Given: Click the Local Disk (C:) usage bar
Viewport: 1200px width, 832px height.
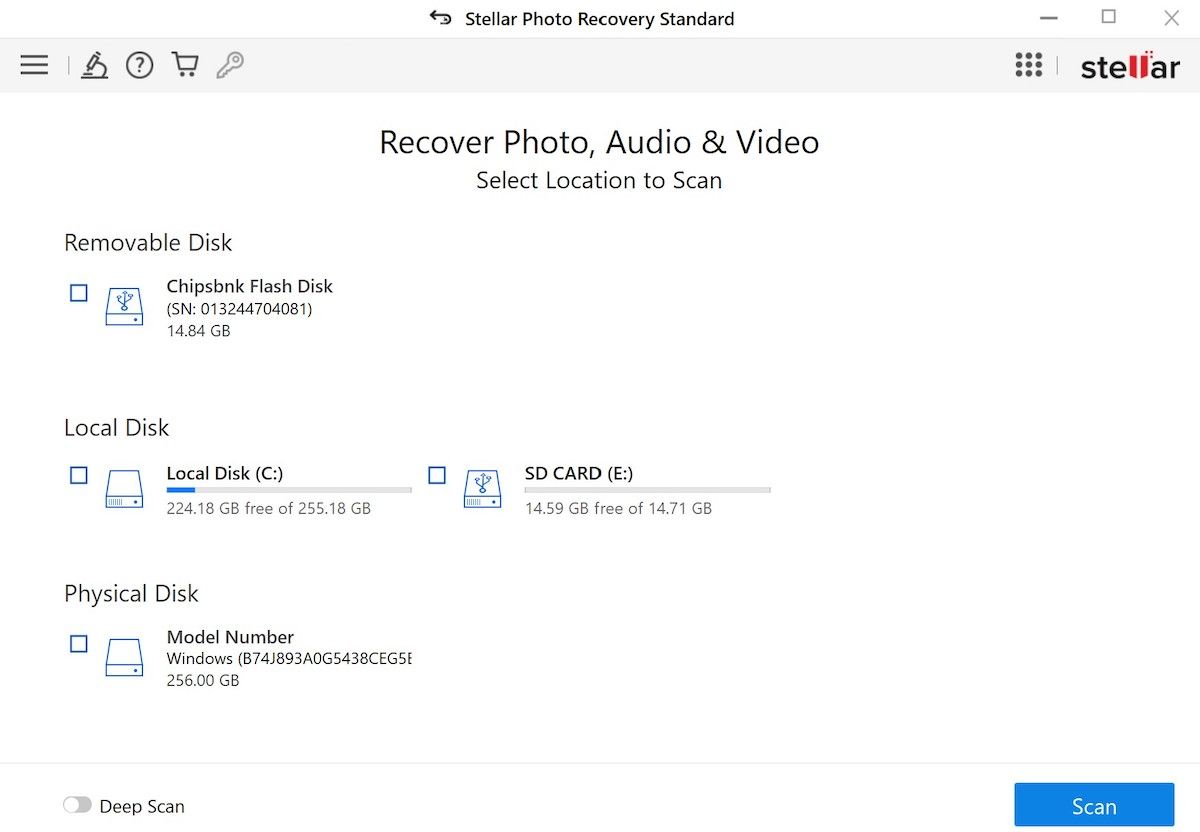Looking at the screenshot, I should coord(288,490).
